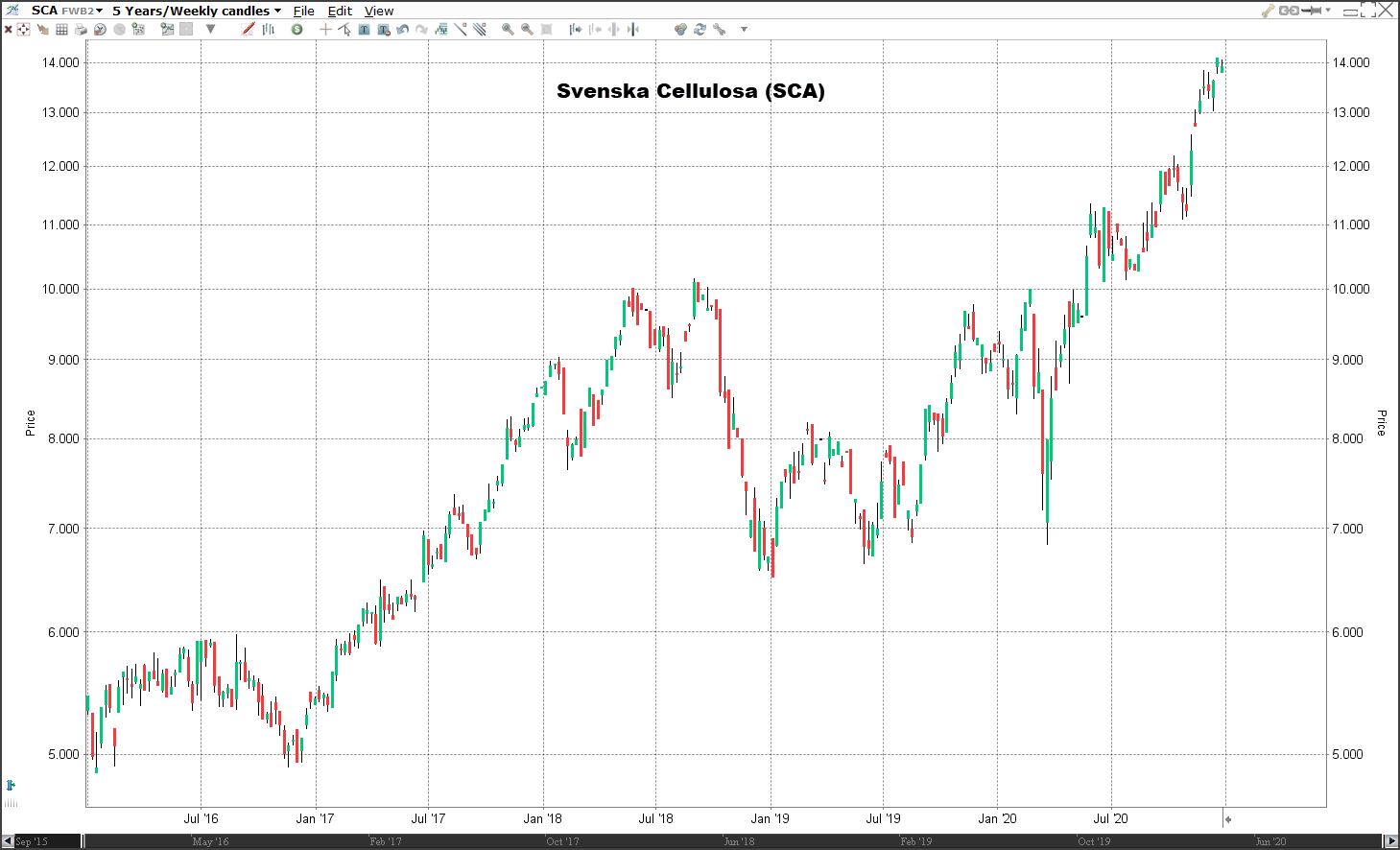Click the chain link icon in title bar
The width and height of the screenshot is (1400, 850).
click(x=1288, y=11)
